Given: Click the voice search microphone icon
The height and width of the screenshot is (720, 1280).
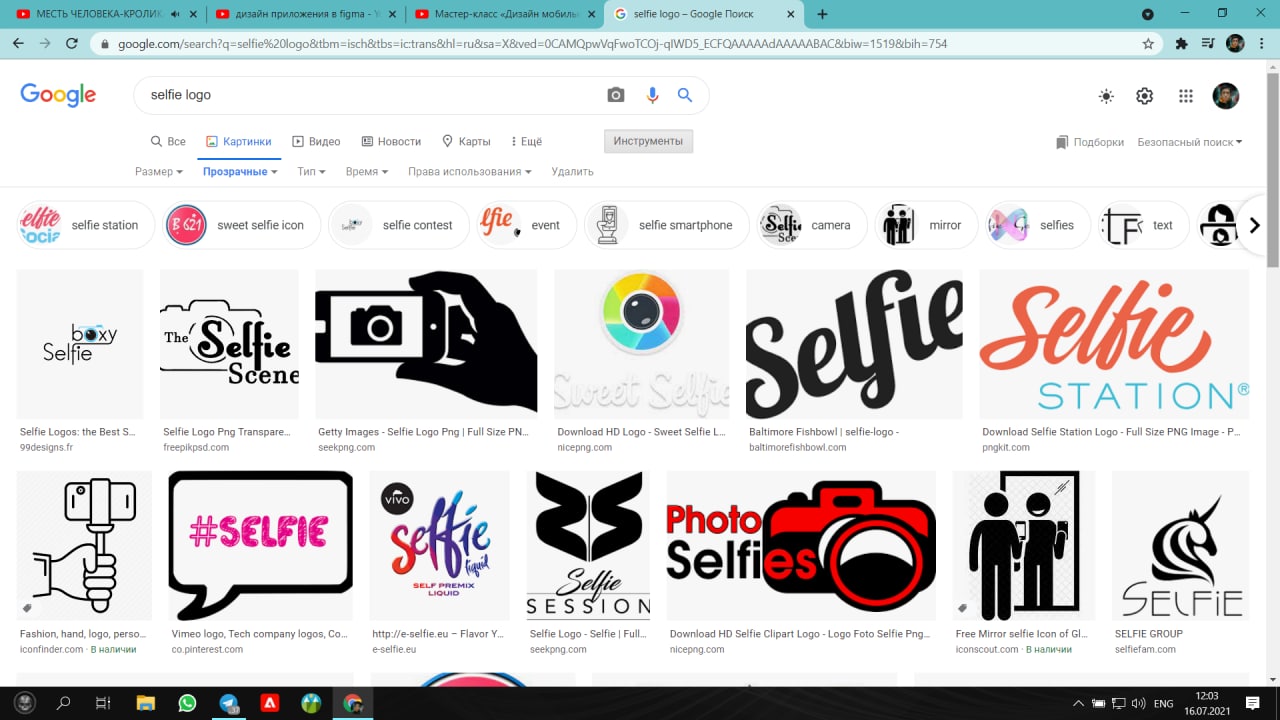Looking at the screenshot, I should click(652, 95).
